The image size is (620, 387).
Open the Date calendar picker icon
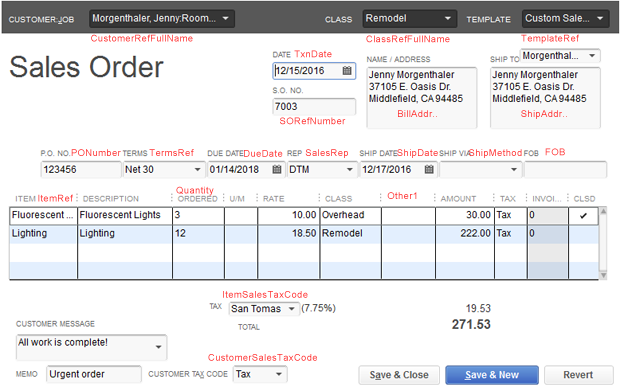pos(347,71)
